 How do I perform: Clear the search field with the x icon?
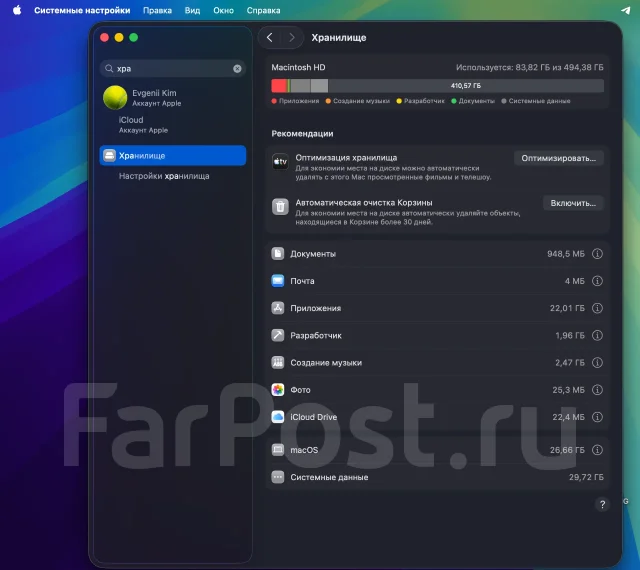tap(237, 69)
